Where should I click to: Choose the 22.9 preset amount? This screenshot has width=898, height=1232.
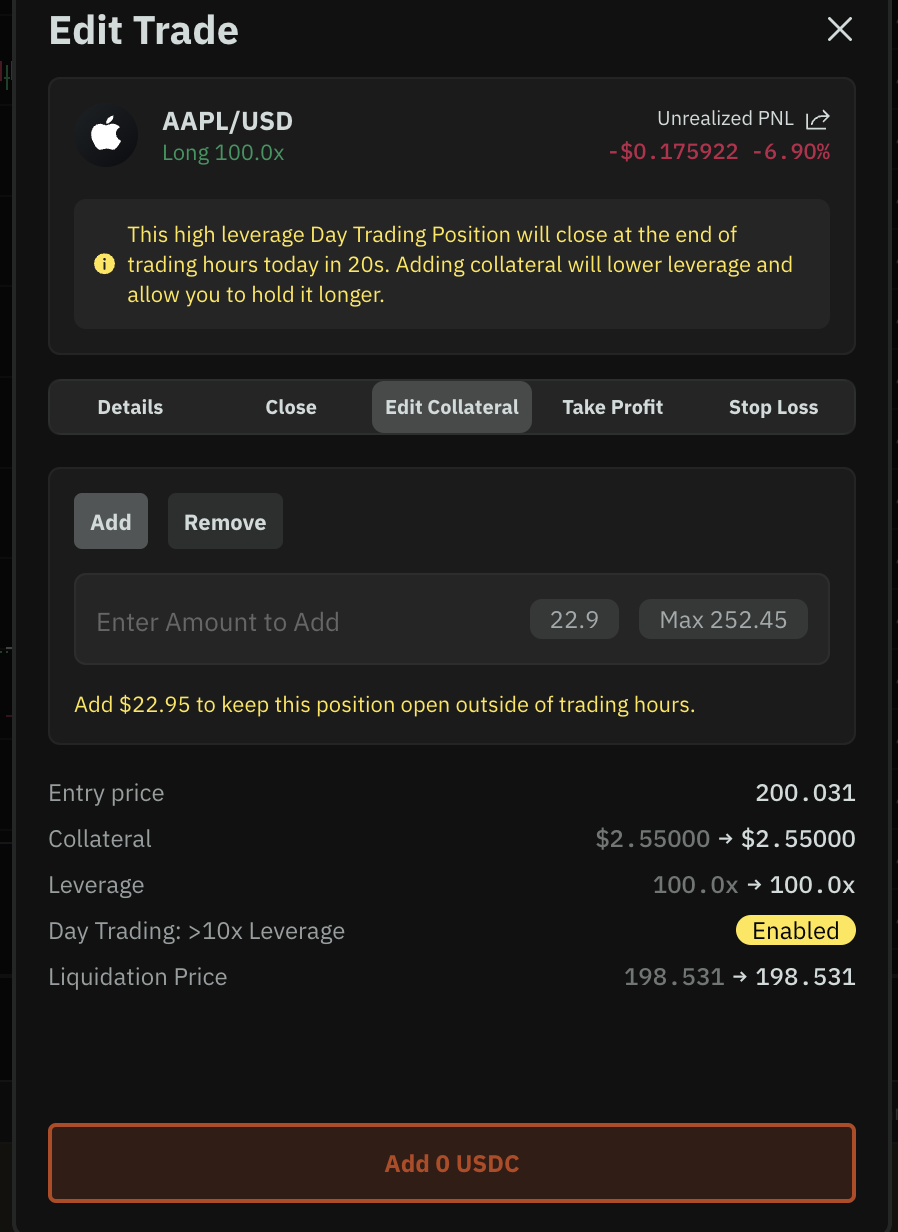pos(574,620)
